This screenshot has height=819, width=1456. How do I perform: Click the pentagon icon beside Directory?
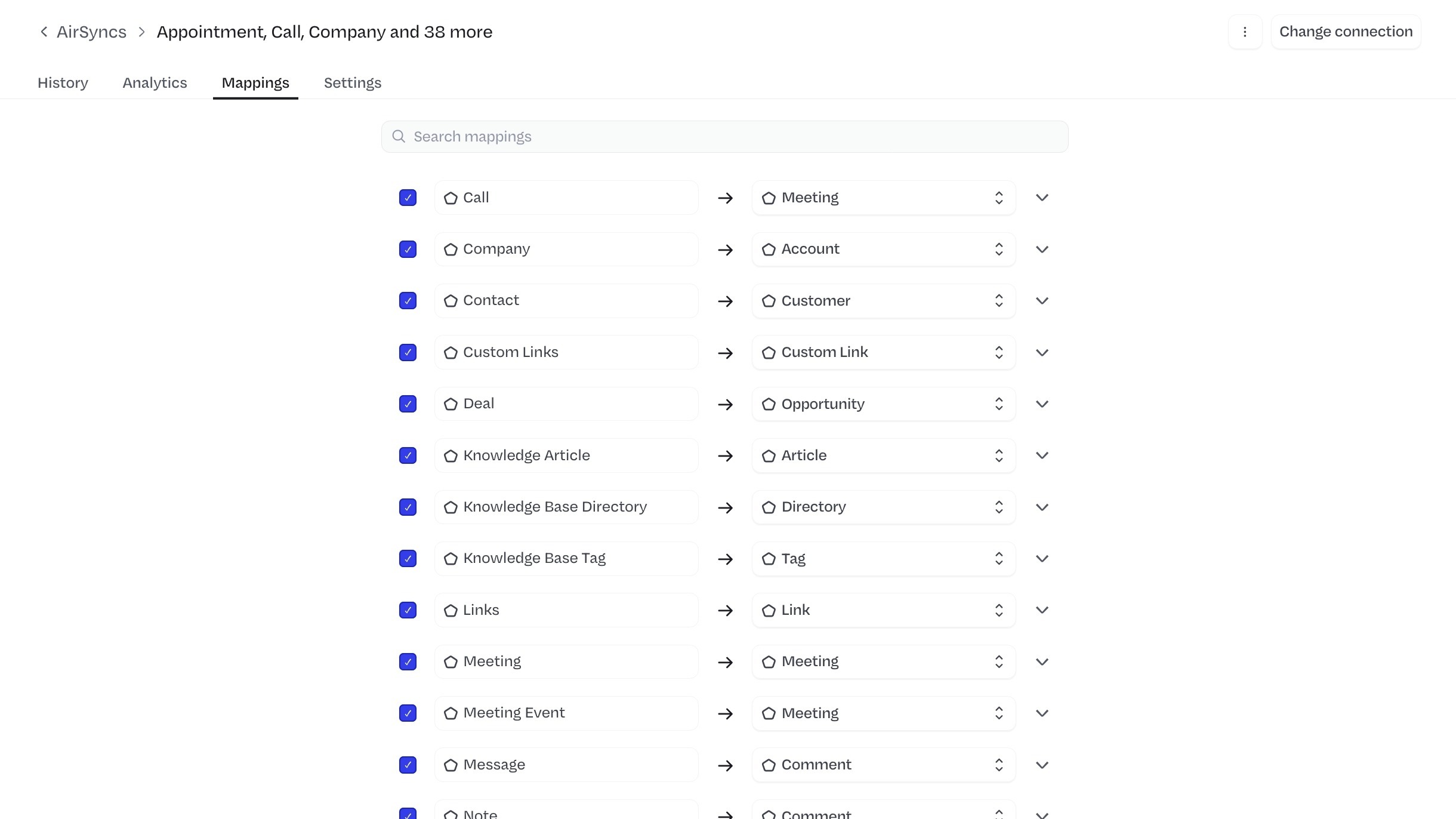pos(769,507)
